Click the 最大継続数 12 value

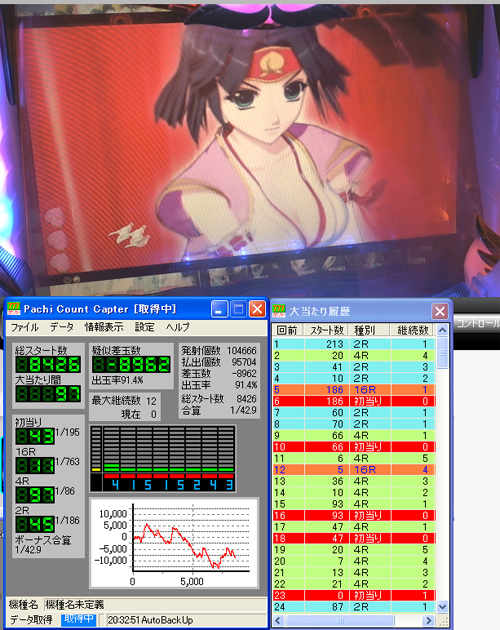151,401
